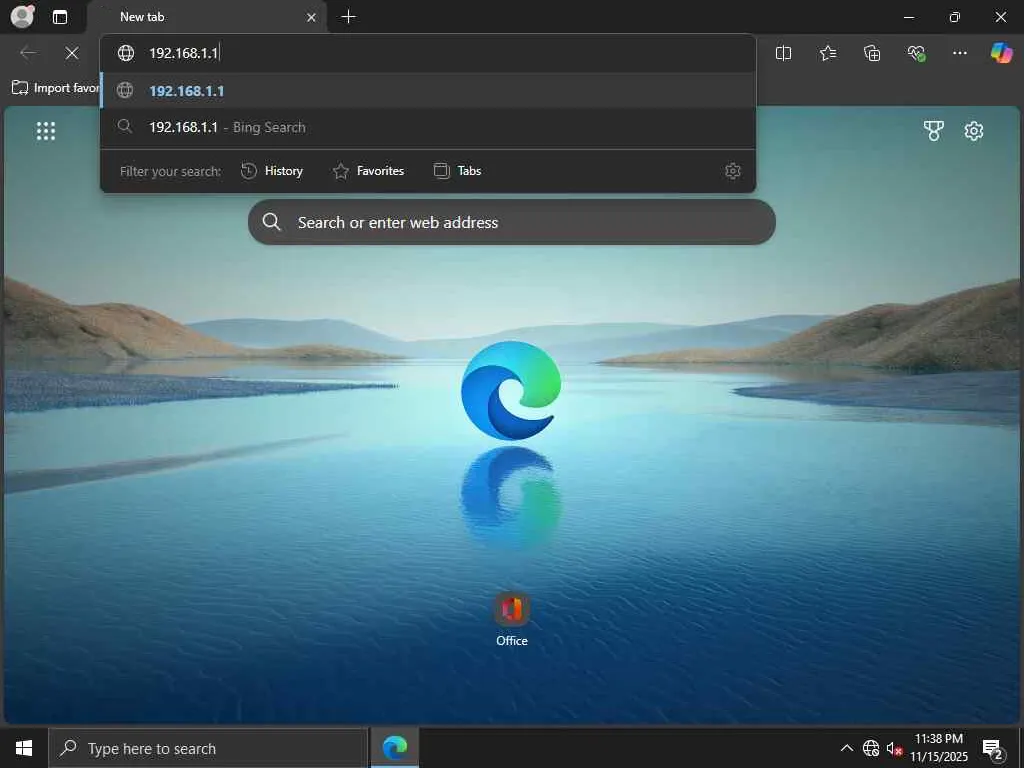Filter search by Tabs
This screenshot has width=1024, height=768.
click(x=458, y=171)
